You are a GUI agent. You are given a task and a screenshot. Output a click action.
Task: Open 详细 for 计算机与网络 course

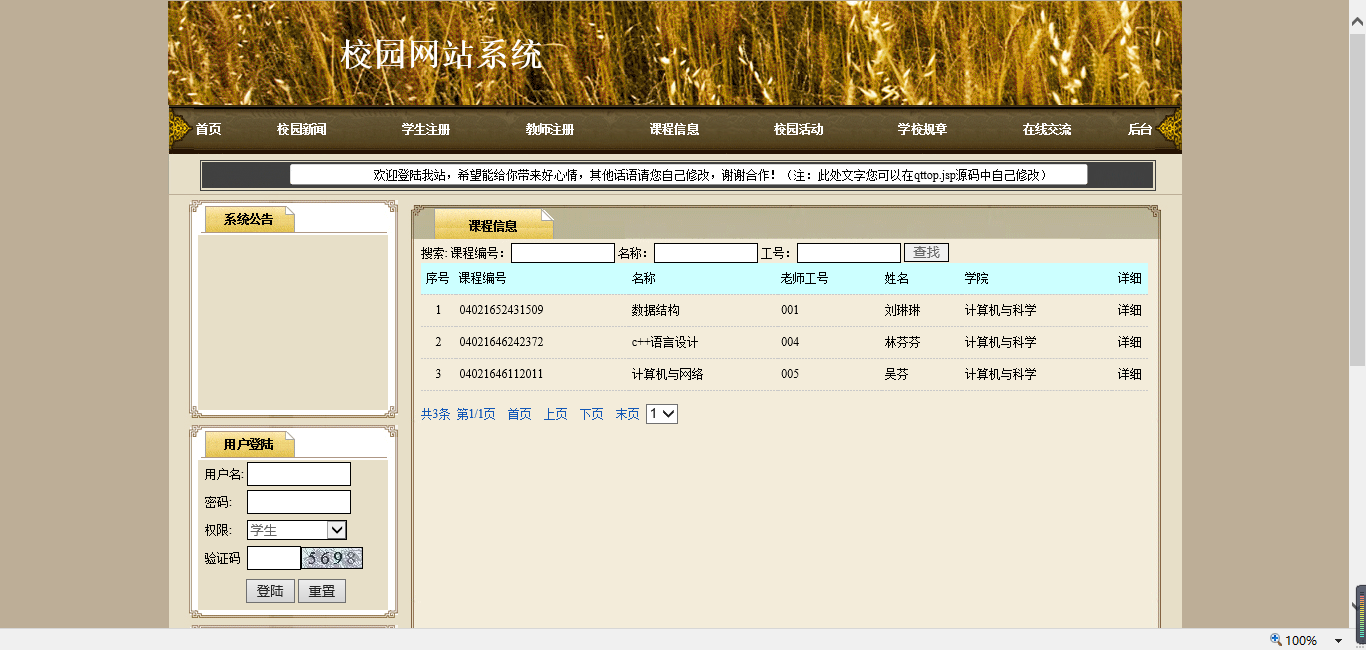[1129, 375]
